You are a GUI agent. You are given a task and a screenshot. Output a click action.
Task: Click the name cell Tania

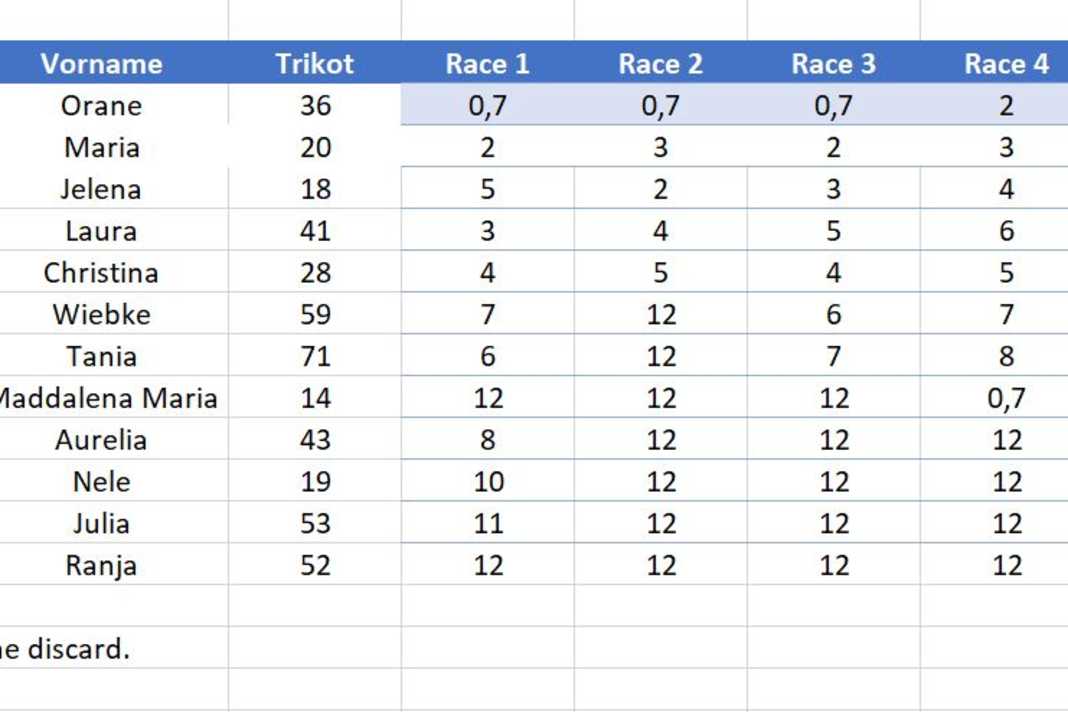[101, 357]
